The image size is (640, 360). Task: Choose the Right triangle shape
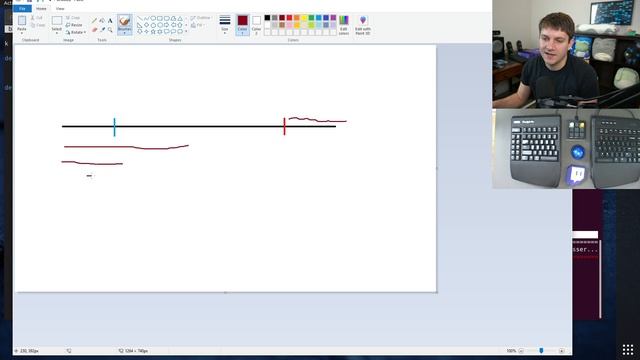[x=140, y=25]
